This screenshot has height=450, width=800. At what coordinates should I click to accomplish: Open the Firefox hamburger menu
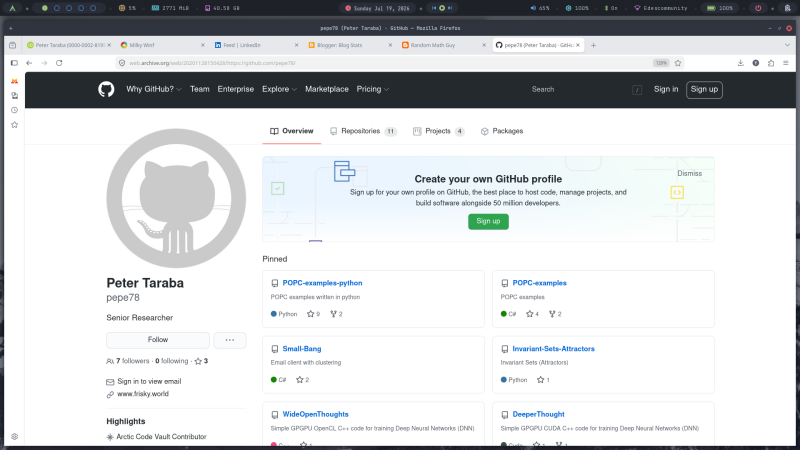[x=786, y=63]
